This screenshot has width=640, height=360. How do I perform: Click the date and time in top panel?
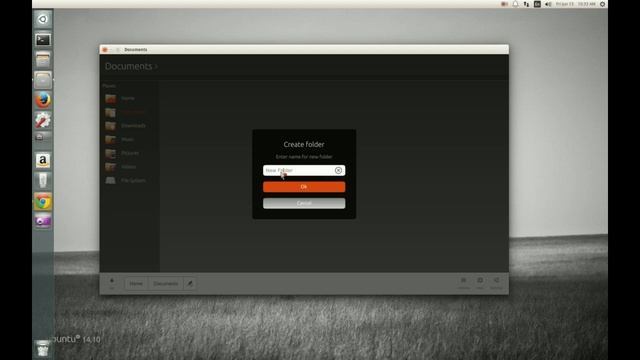[x=576, y=4]
